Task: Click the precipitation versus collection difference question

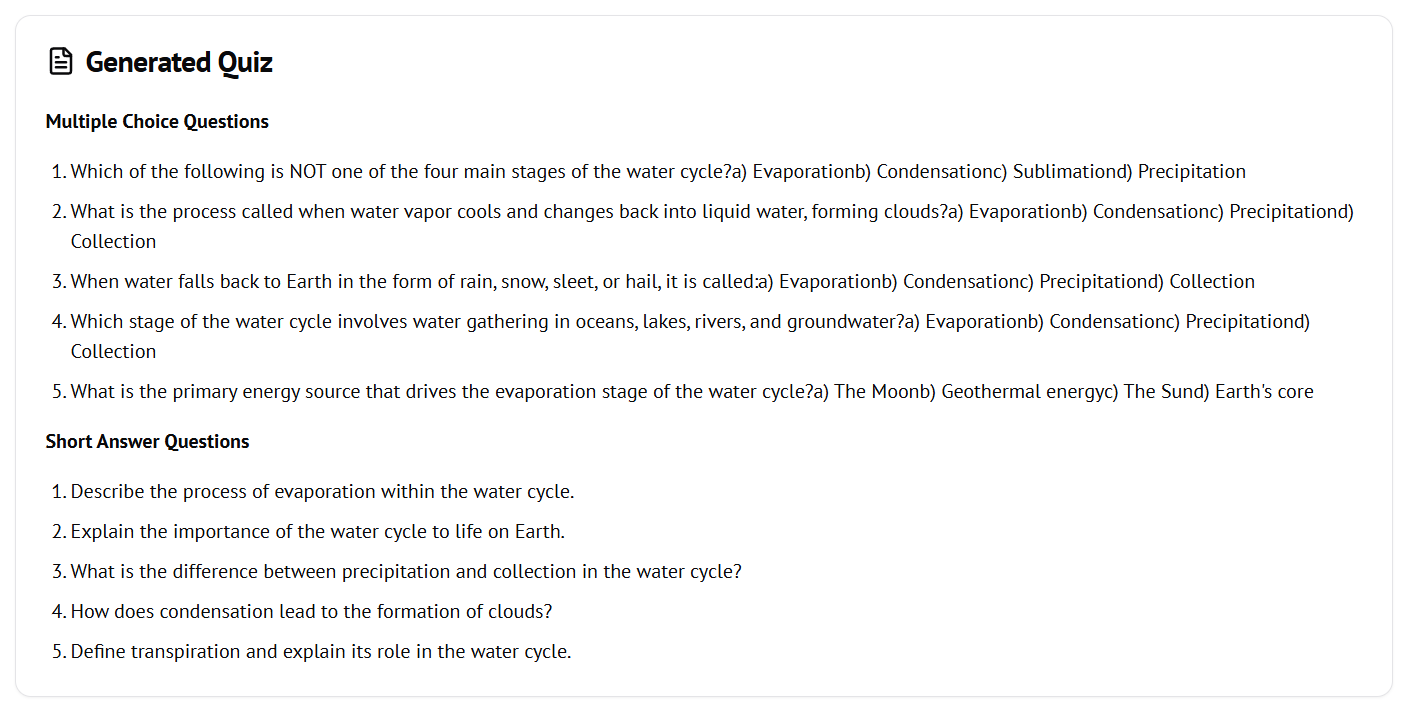Action: (406, 572)
